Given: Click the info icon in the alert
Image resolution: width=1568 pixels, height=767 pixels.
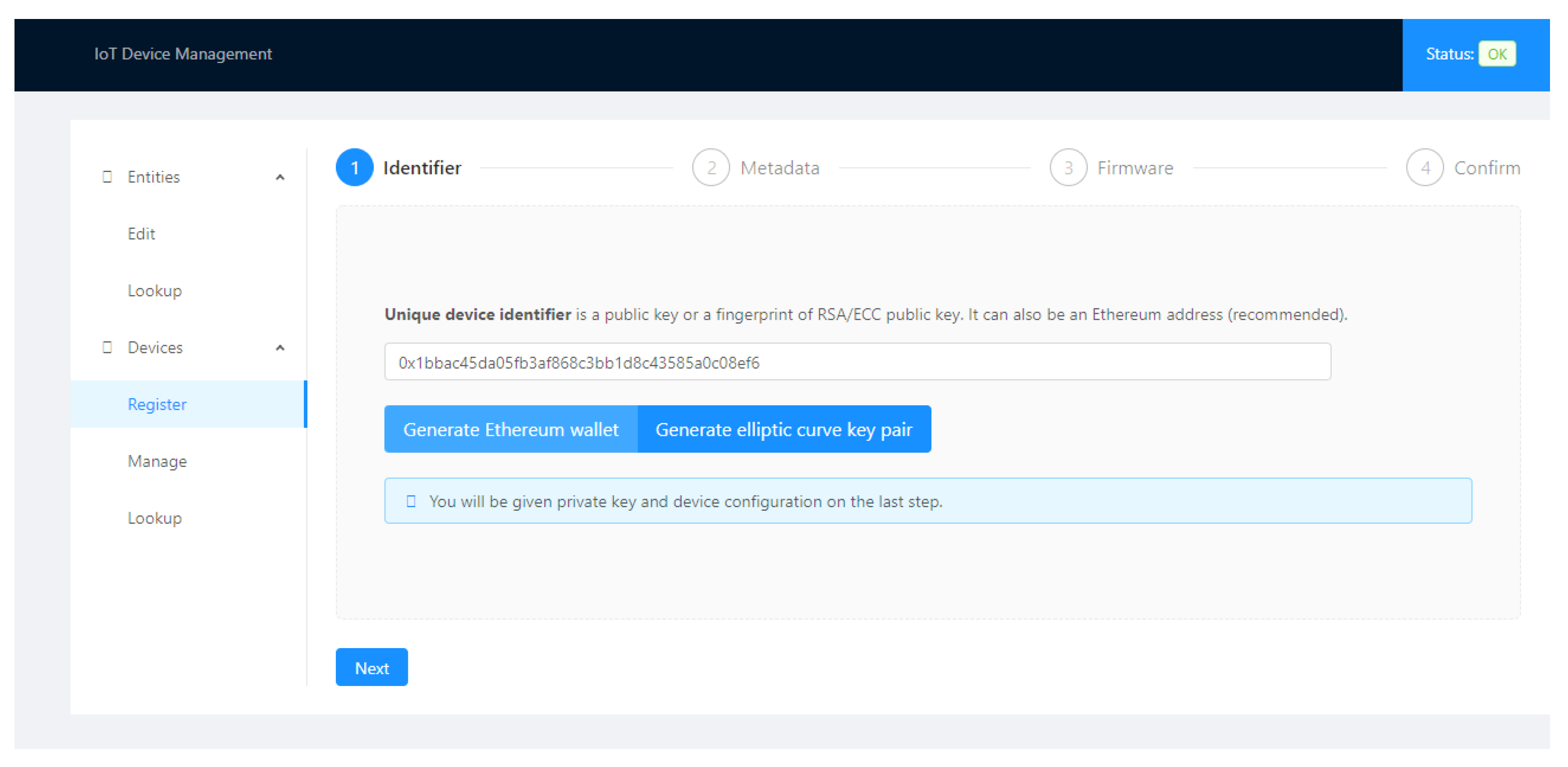Looking at the screenshot, I should (411, 501).
